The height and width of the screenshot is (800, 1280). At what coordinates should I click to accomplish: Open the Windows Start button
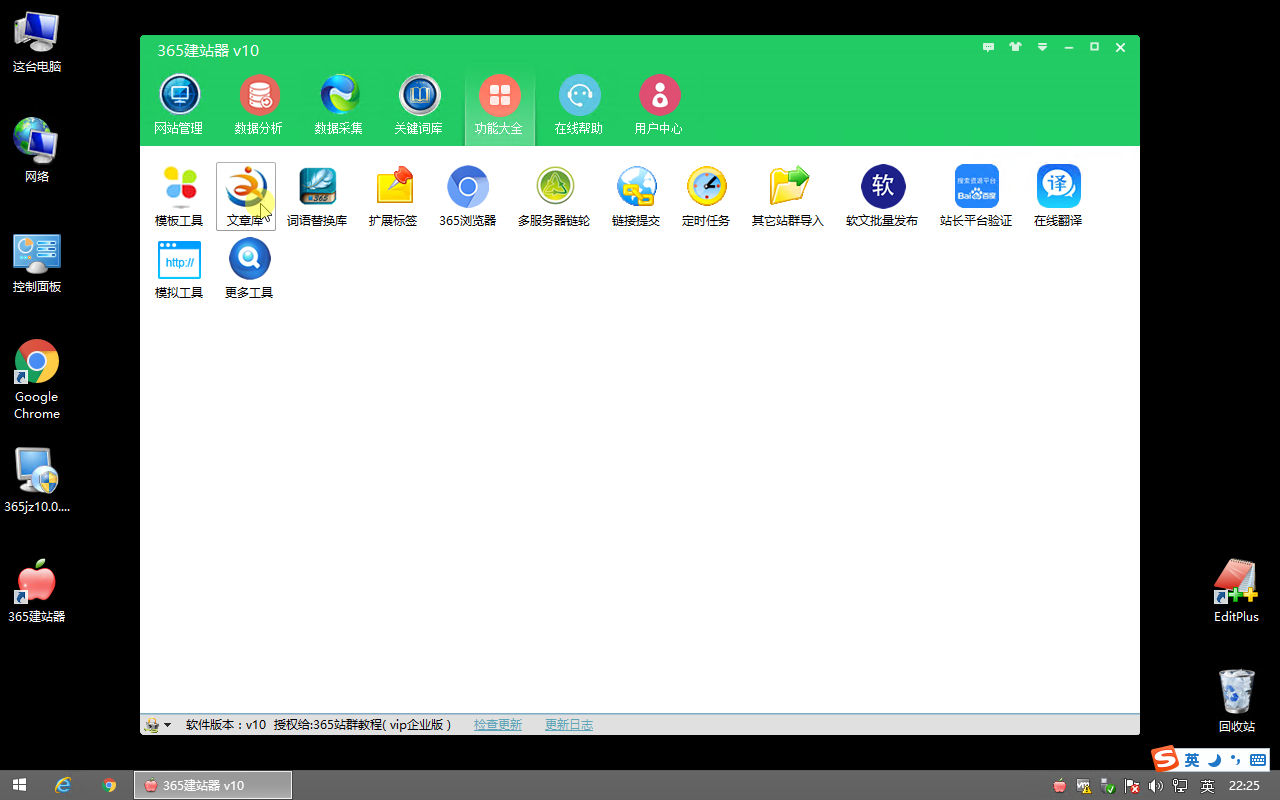19,785
